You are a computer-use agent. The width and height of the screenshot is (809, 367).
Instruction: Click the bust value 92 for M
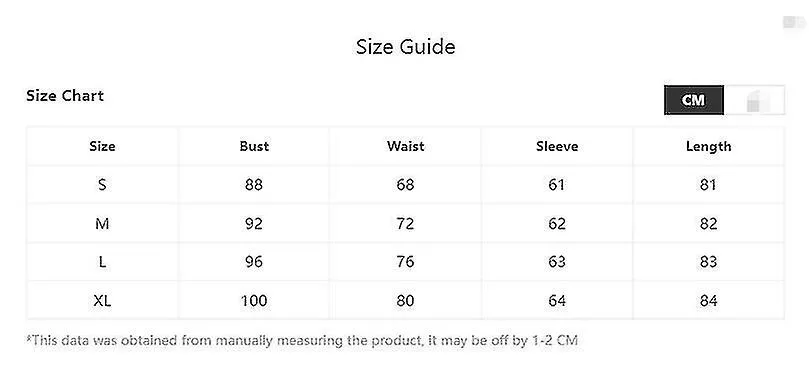(254, 224)
